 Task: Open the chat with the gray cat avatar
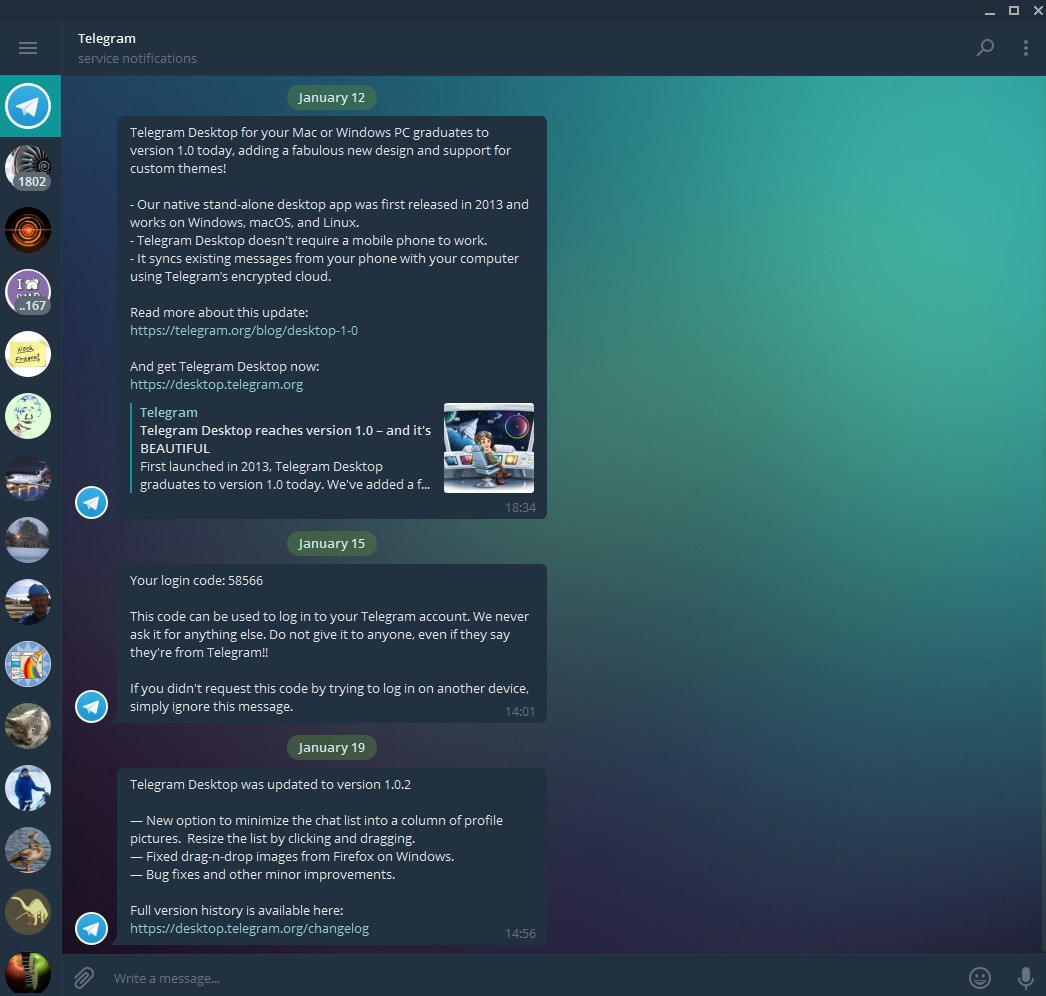pos(28,726)
